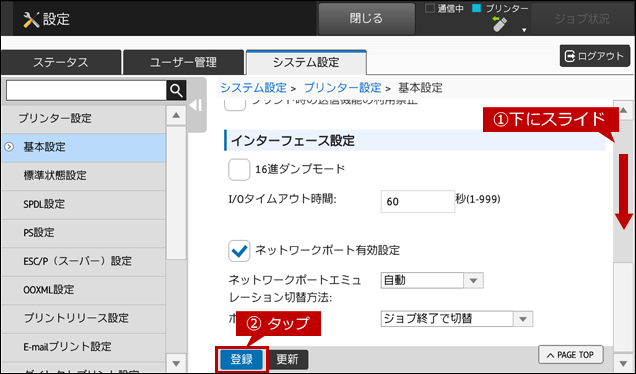Open PS設定 in the sidebar
The image size is (636, 374).
[x=83, y=233]
